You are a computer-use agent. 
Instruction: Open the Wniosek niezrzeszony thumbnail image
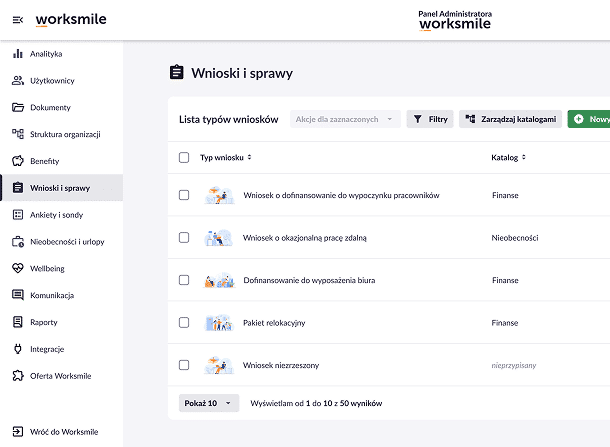click(x=218, y=365)
